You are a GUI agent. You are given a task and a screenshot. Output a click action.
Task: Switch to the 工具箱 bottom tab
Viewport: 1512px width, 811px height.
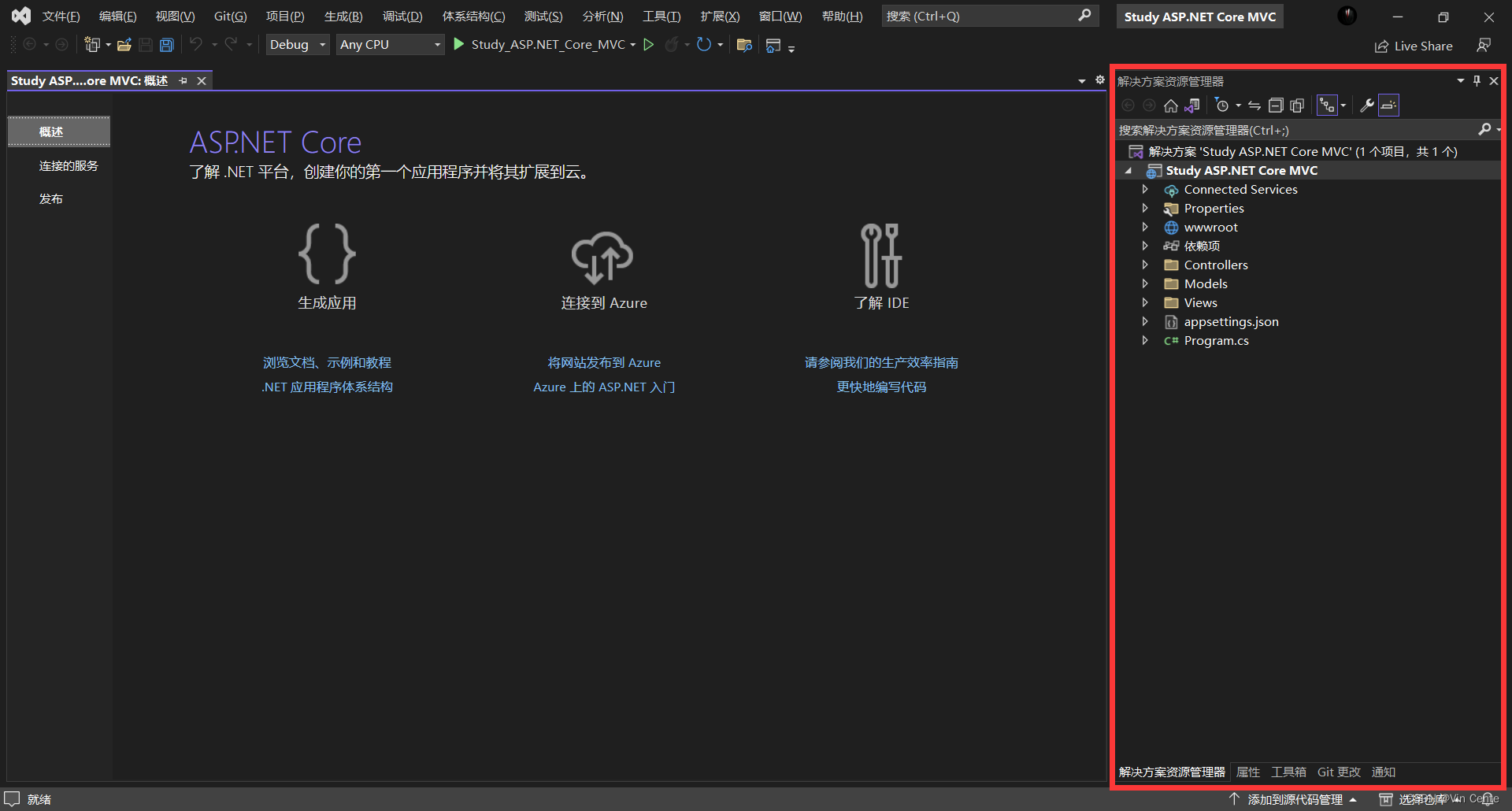[x=1288, y=772]
